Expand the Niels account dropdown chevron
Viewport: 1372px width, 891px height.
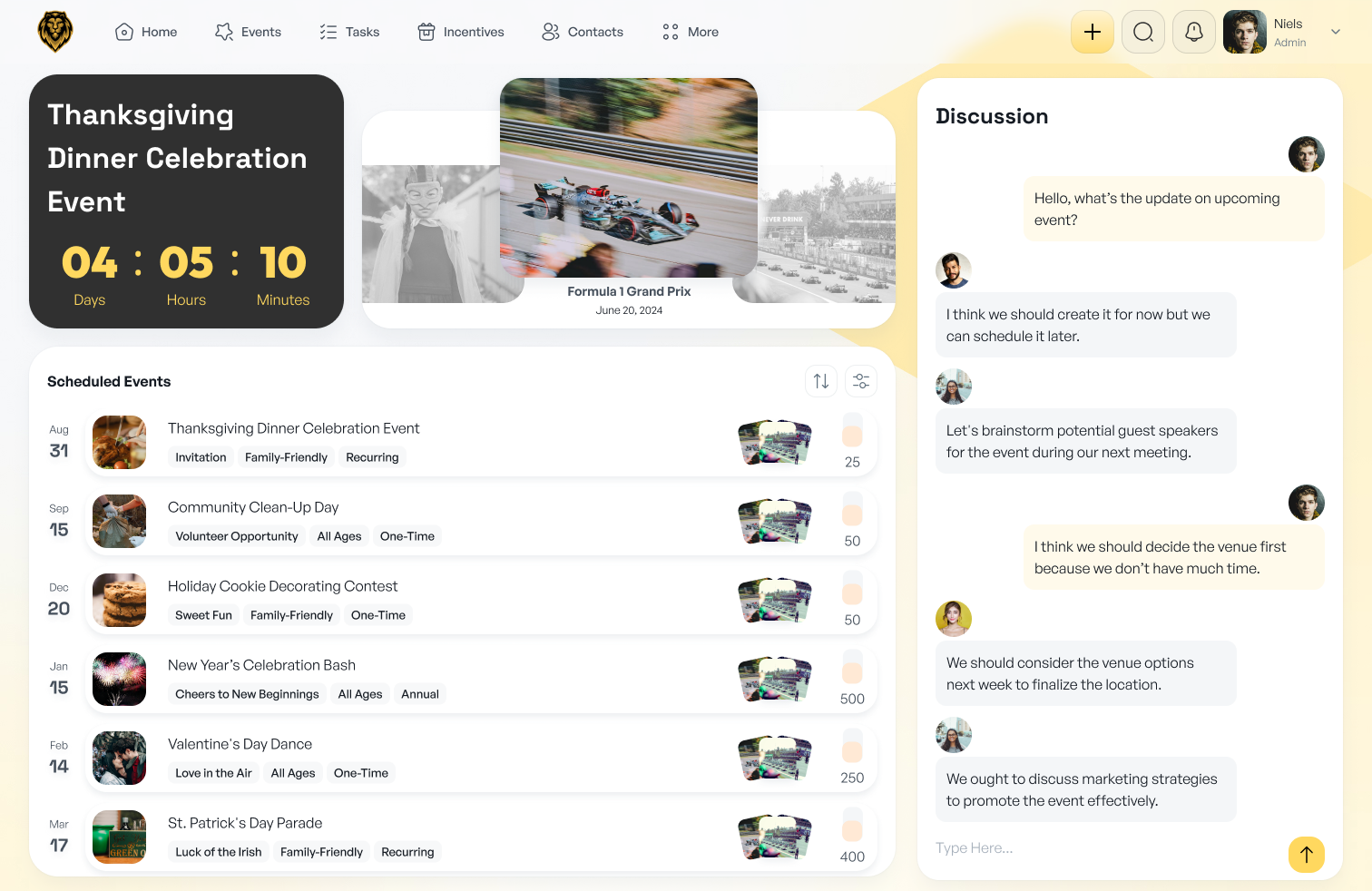pos(1336,32)
